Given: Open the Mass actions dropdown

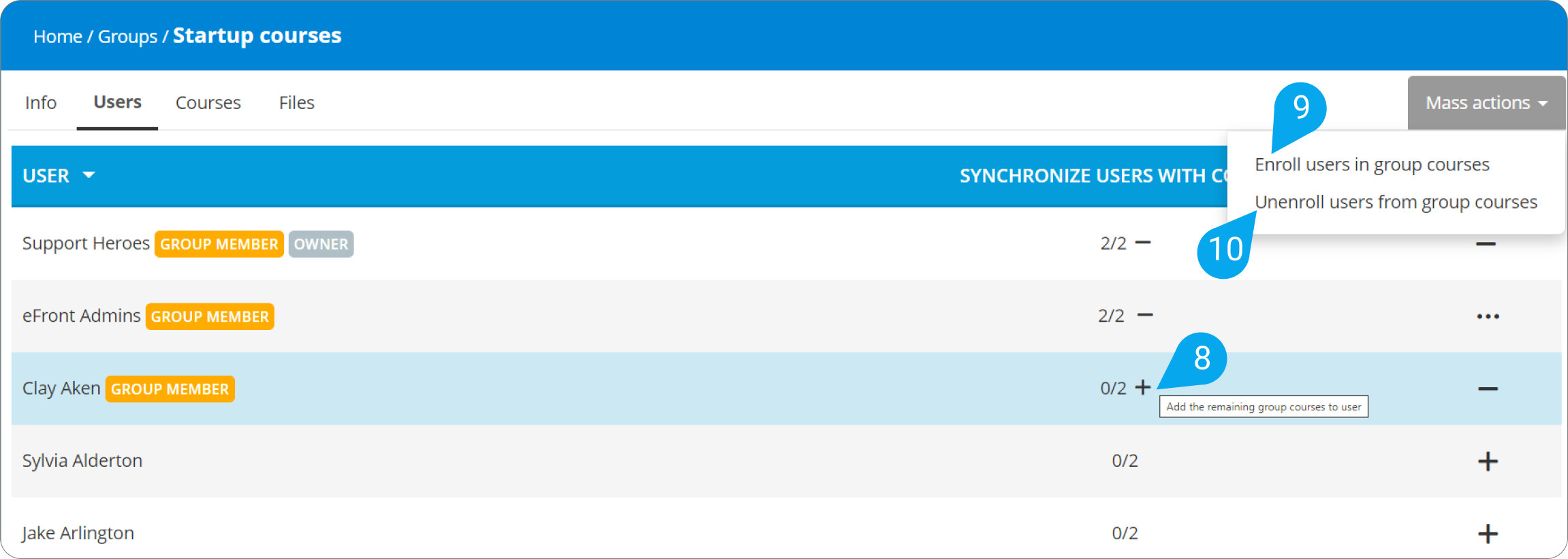Looking at the screenshot, I should [1486, 103].
